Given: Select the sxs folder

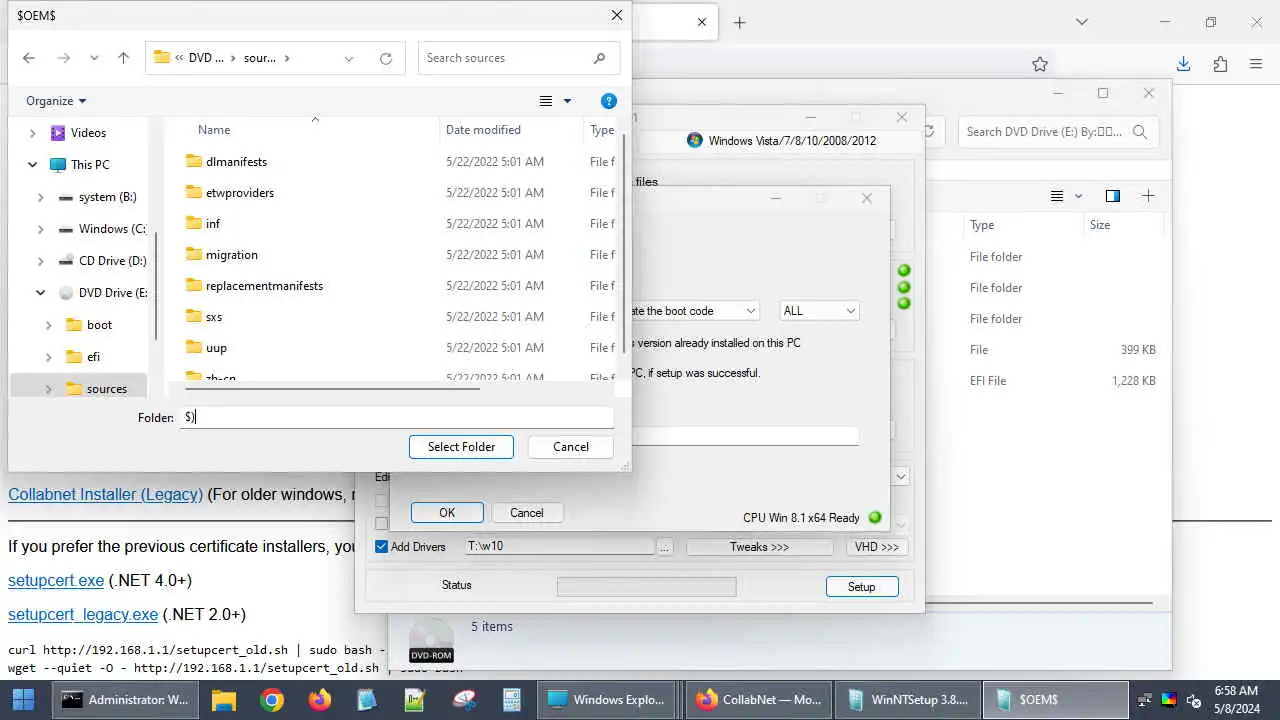Looking at the screenshot, I should tap(214, 317).
